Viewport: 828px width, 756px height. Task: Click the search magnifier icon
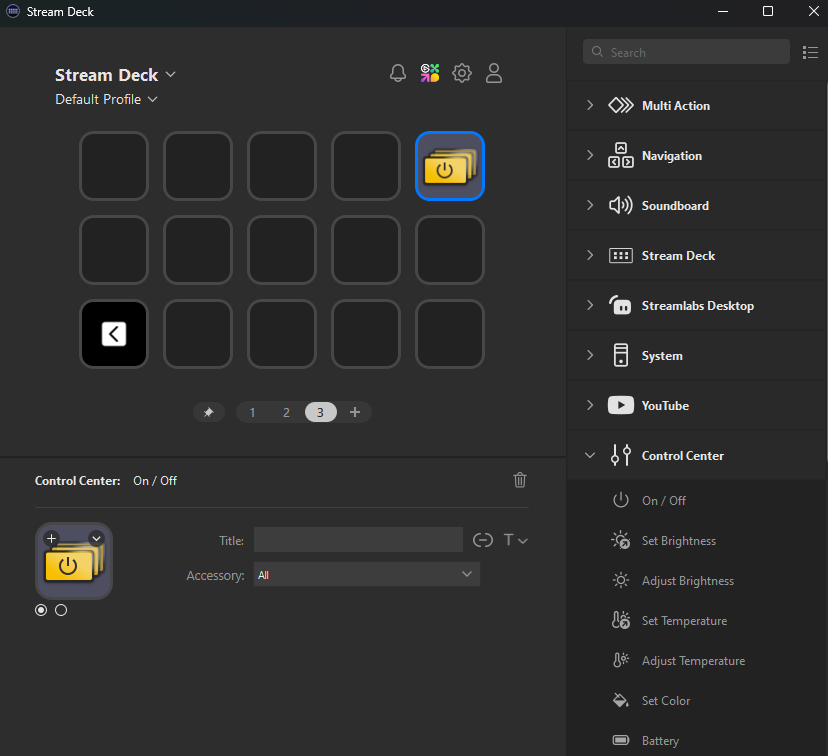[x=597, y=52]
